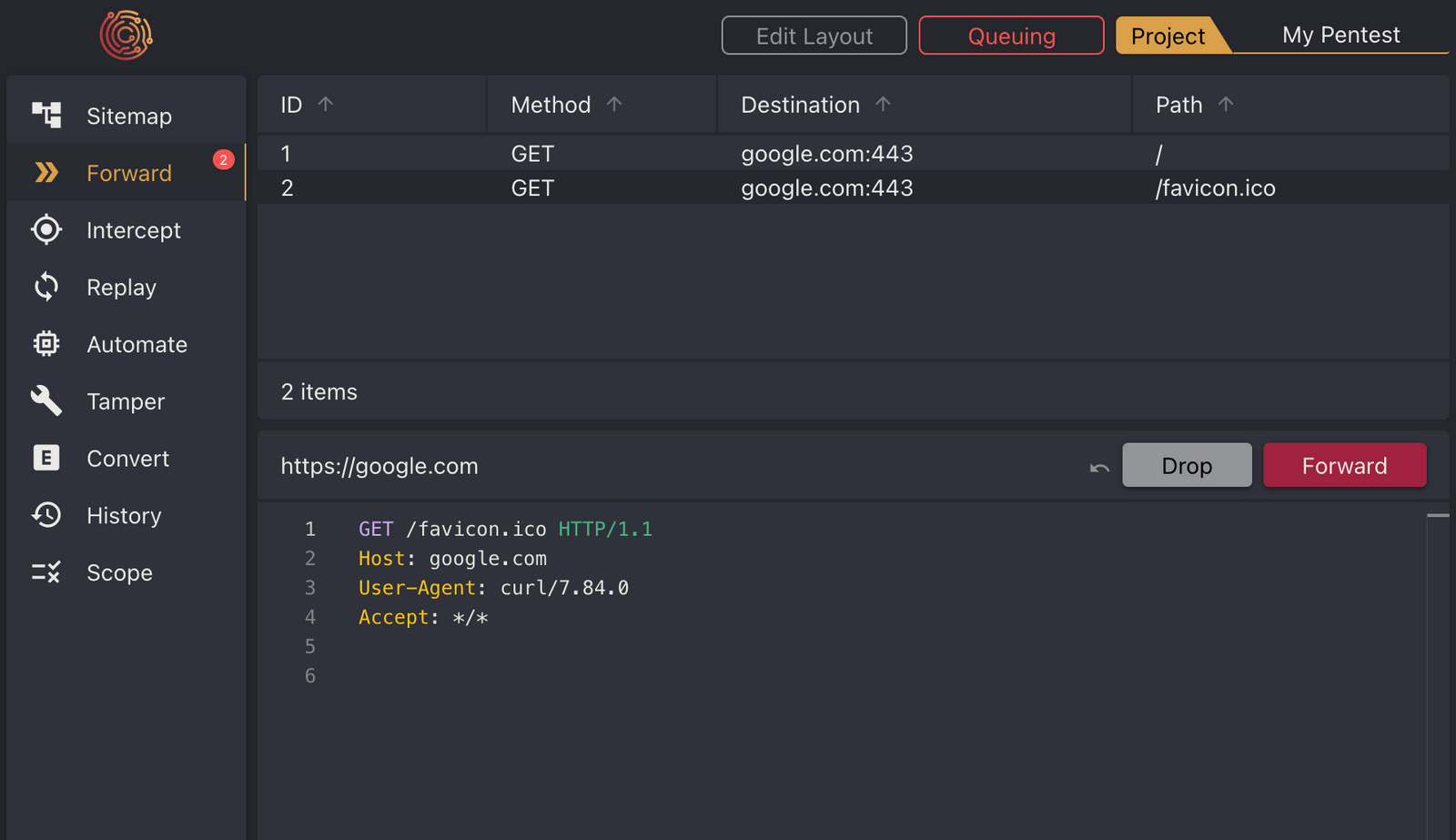Image resolution: width=1456 pixels, height=840 pixels.
Task: Select request row 1 with path /
Action: tap(853, 153)
